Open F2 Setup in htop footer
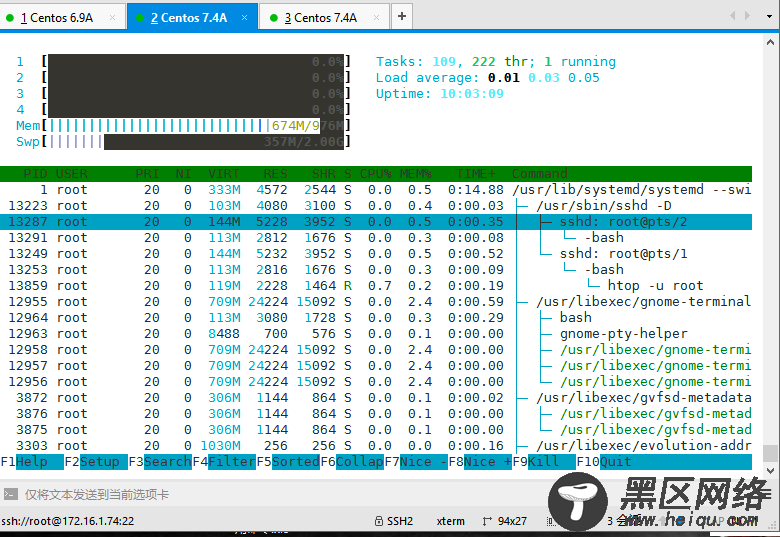The image size is (780, 537). [96, 462]
